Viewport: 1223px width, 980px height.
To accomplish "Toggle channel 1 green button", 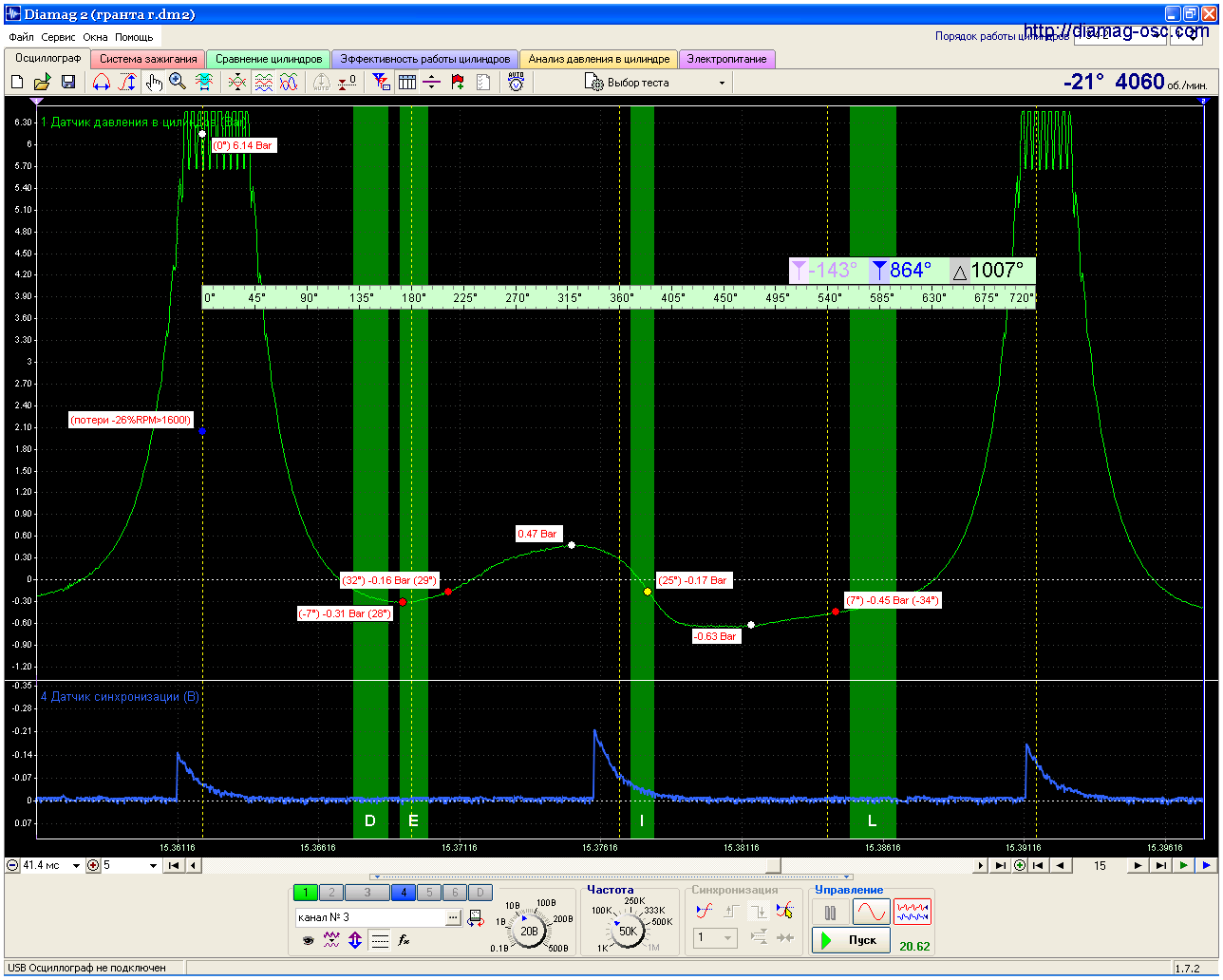I will (306, 893).
